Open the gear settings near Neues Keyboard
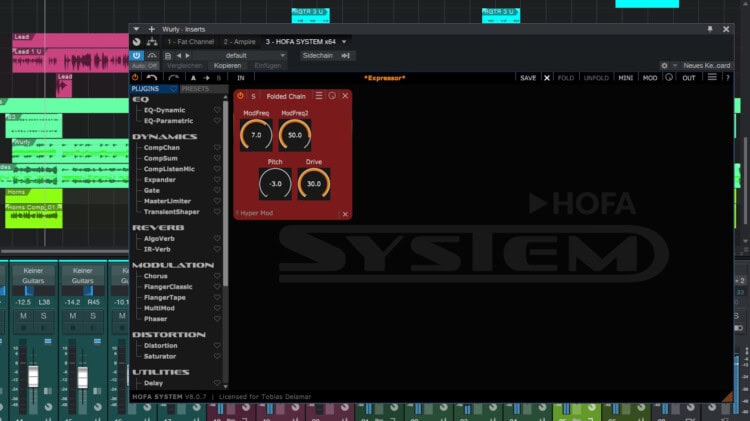Viewport: 750px width, 421px height. tap(664, 66)
